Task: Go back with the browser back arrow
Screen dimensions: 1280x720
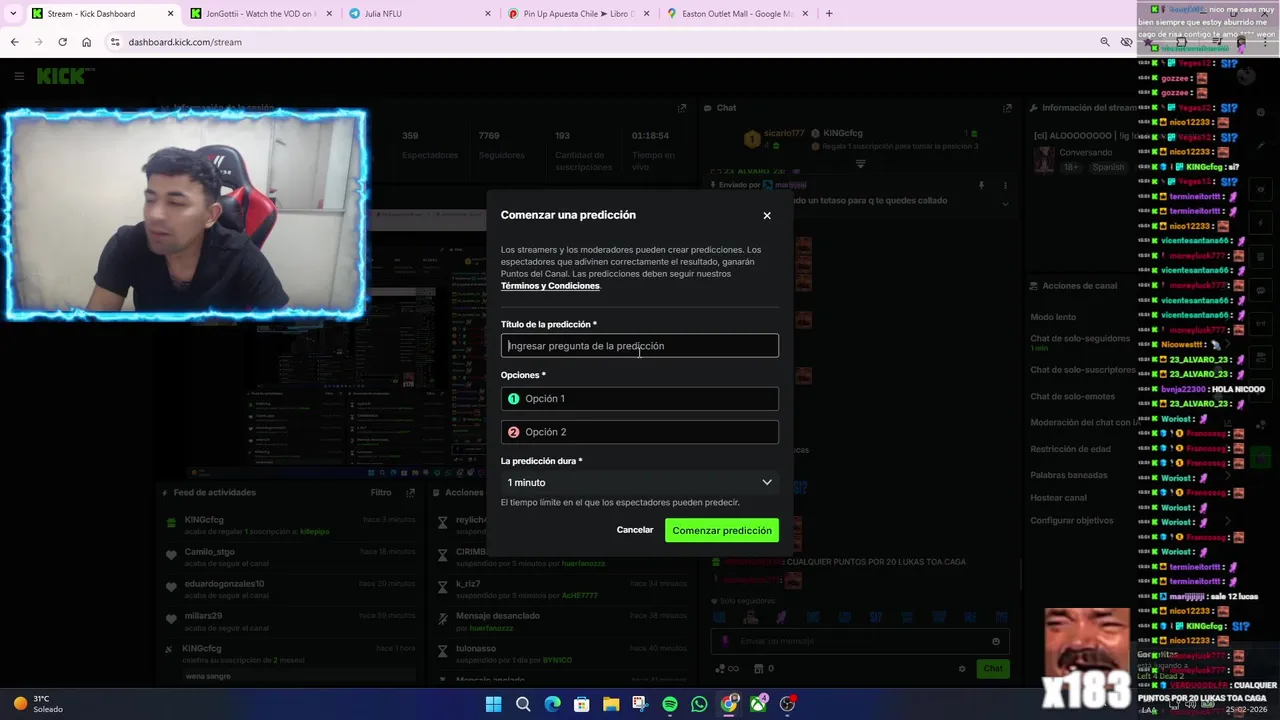Action: (14, 42)
